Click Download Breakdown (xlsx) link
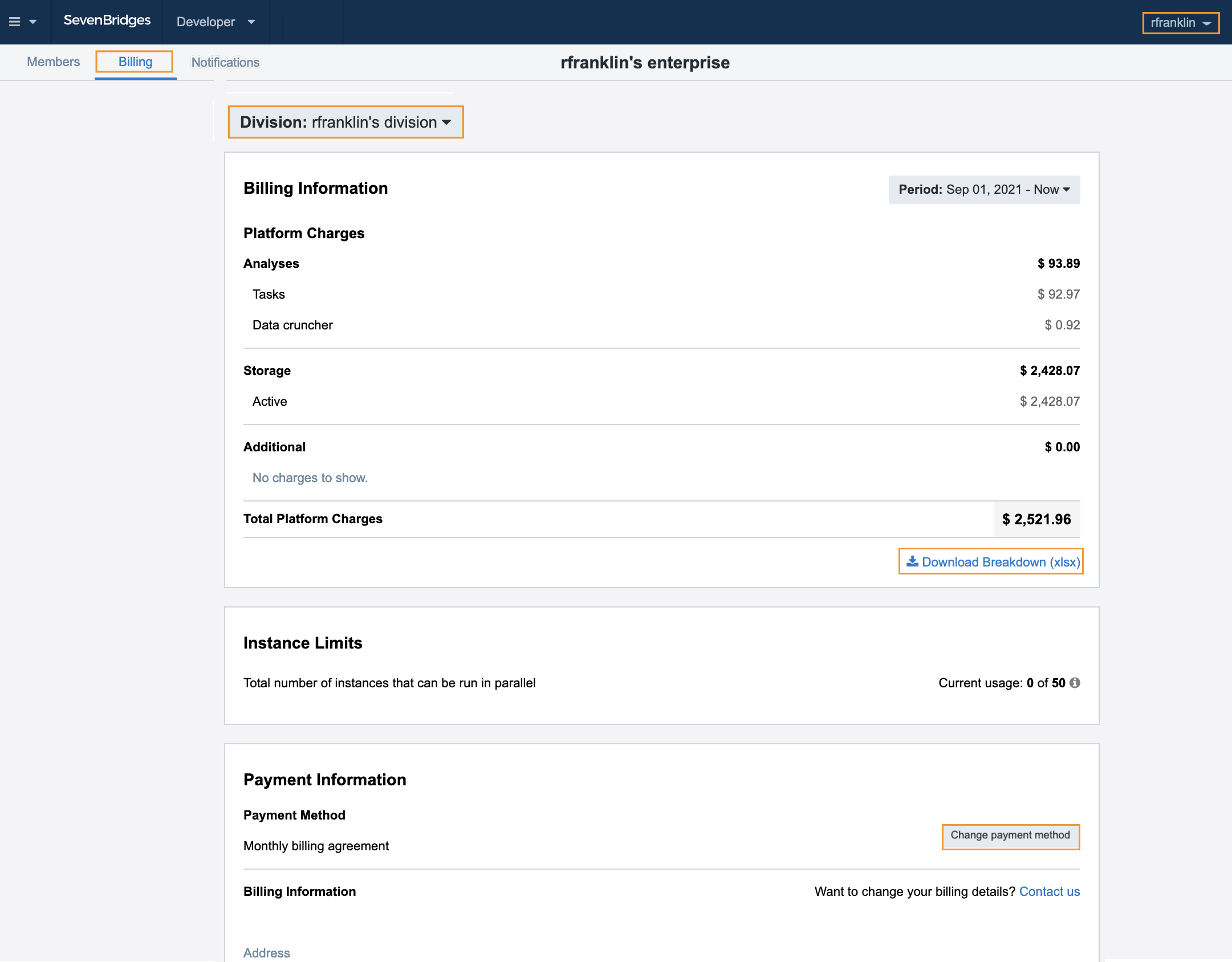 pos(1001,562)
